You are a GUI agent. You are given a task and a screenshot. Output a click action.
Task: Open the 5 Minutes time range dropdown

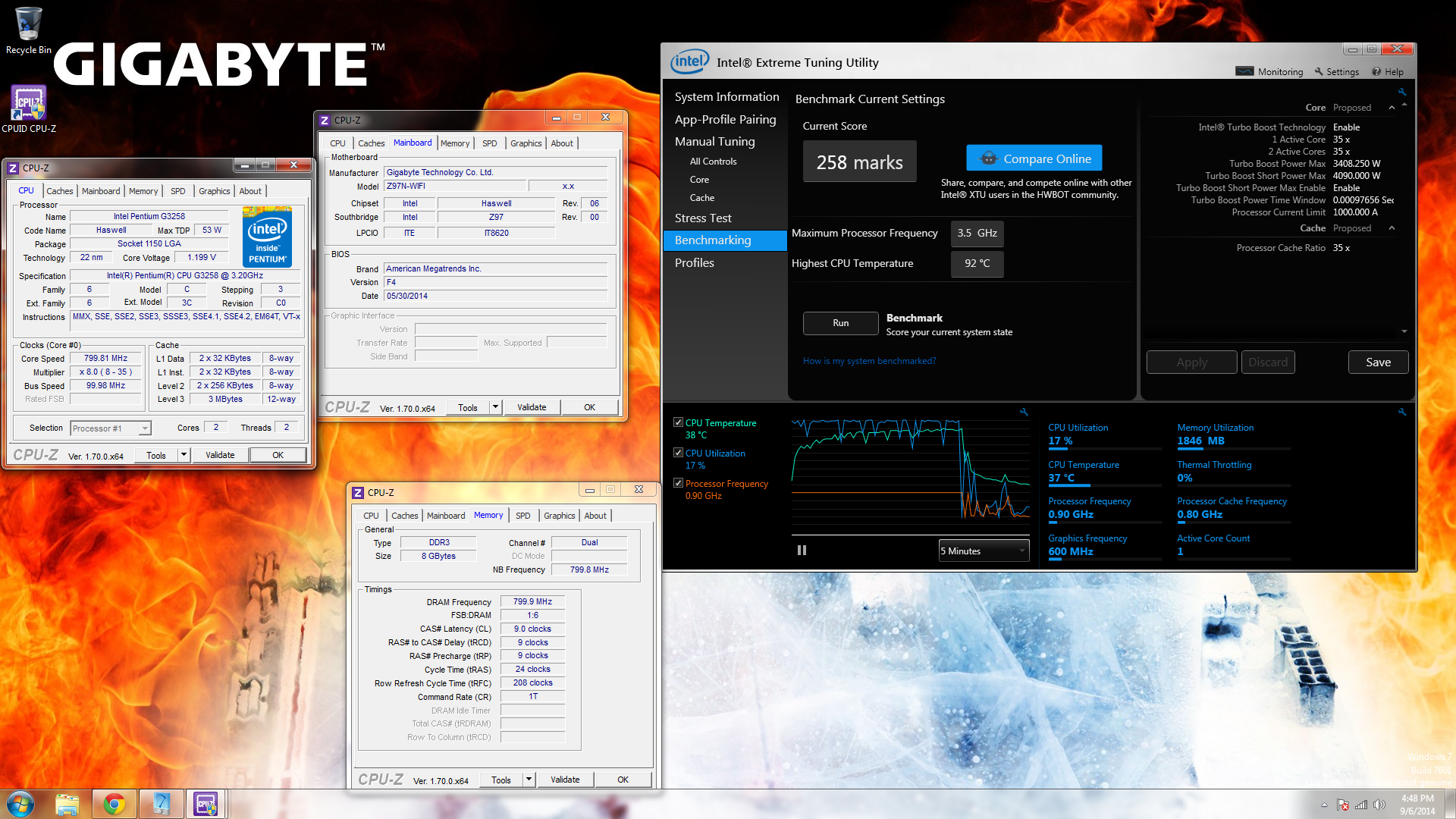click(984, 551)
